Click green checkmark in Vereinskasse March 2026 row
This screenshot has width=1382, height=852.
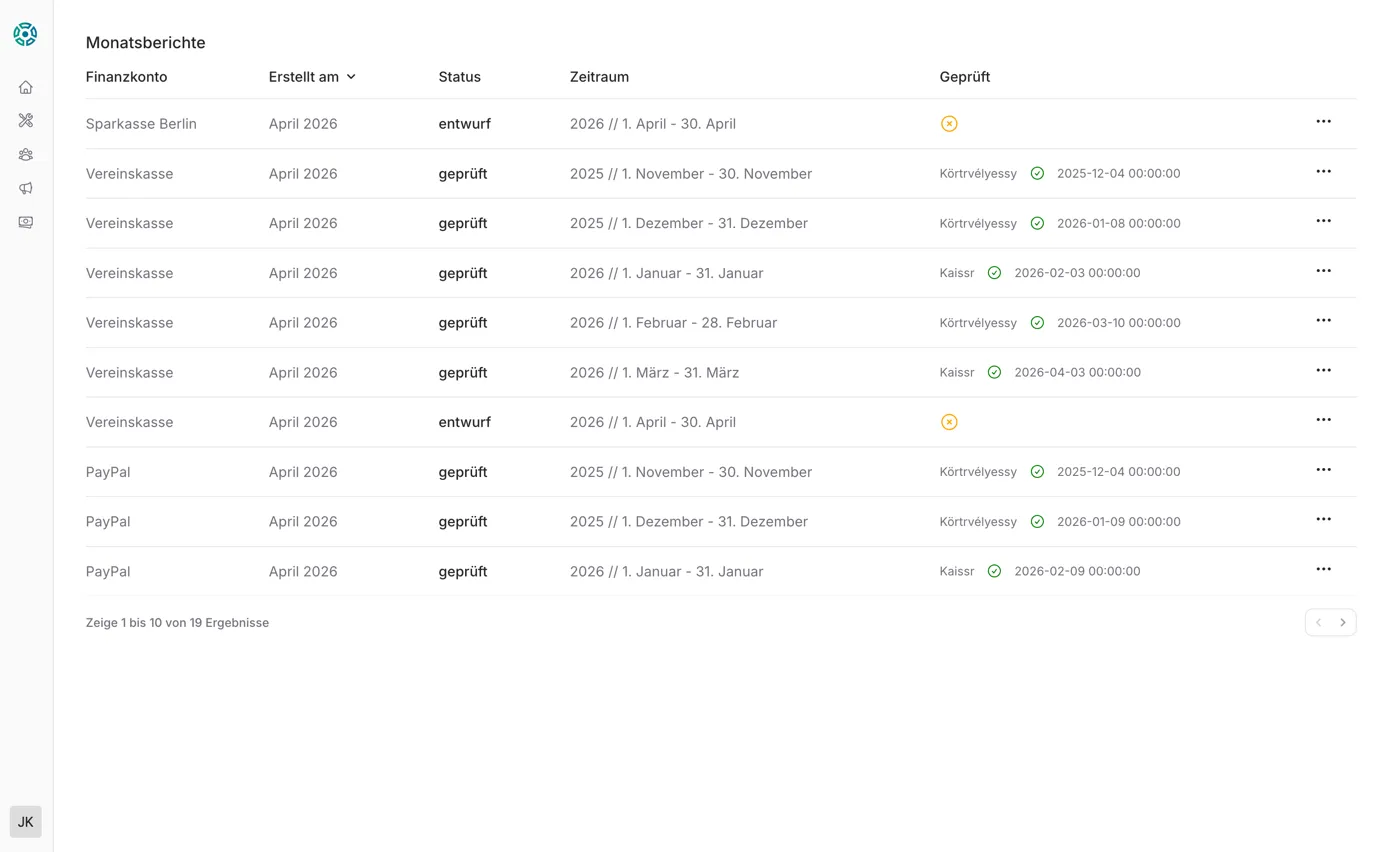pos(994,372)
